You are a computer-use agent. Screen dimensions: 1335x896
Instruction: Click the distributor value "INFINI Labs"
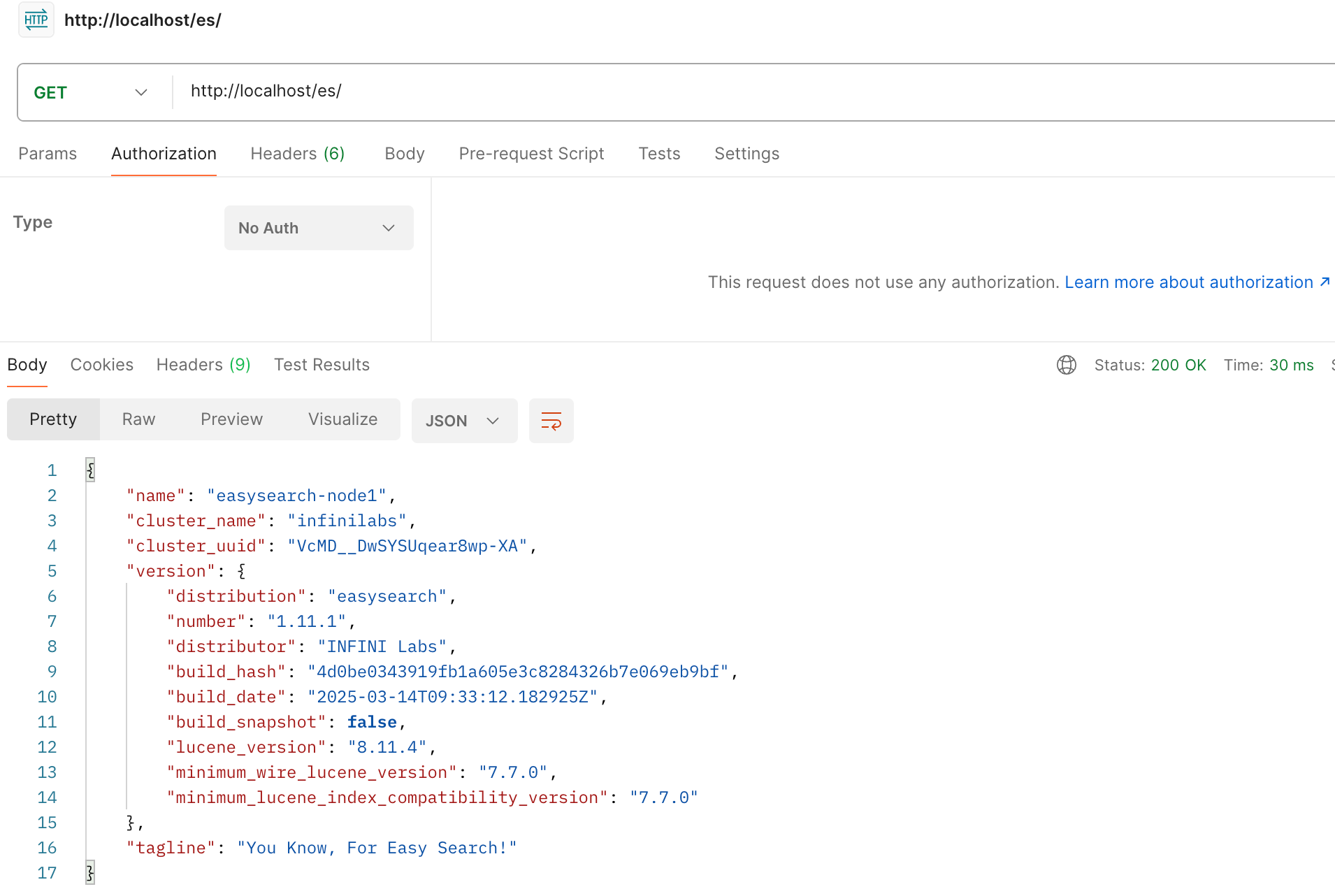point(382,646)
